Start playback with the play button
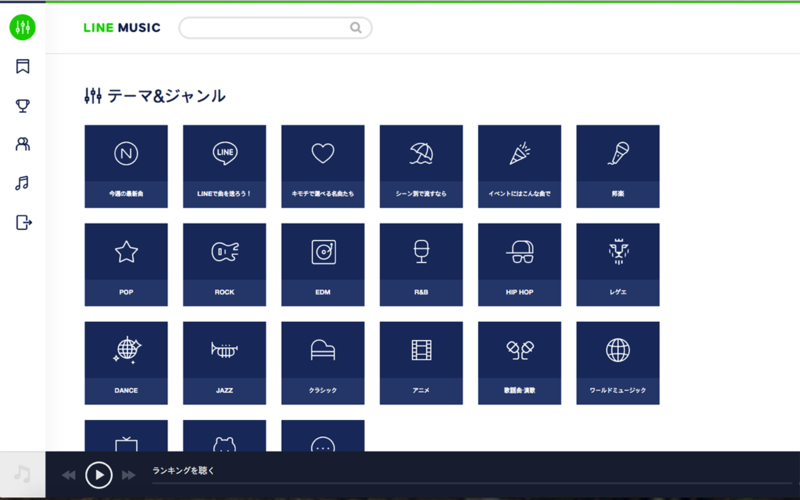This screenshot has height=500, width=800. (x=98, y=475)
